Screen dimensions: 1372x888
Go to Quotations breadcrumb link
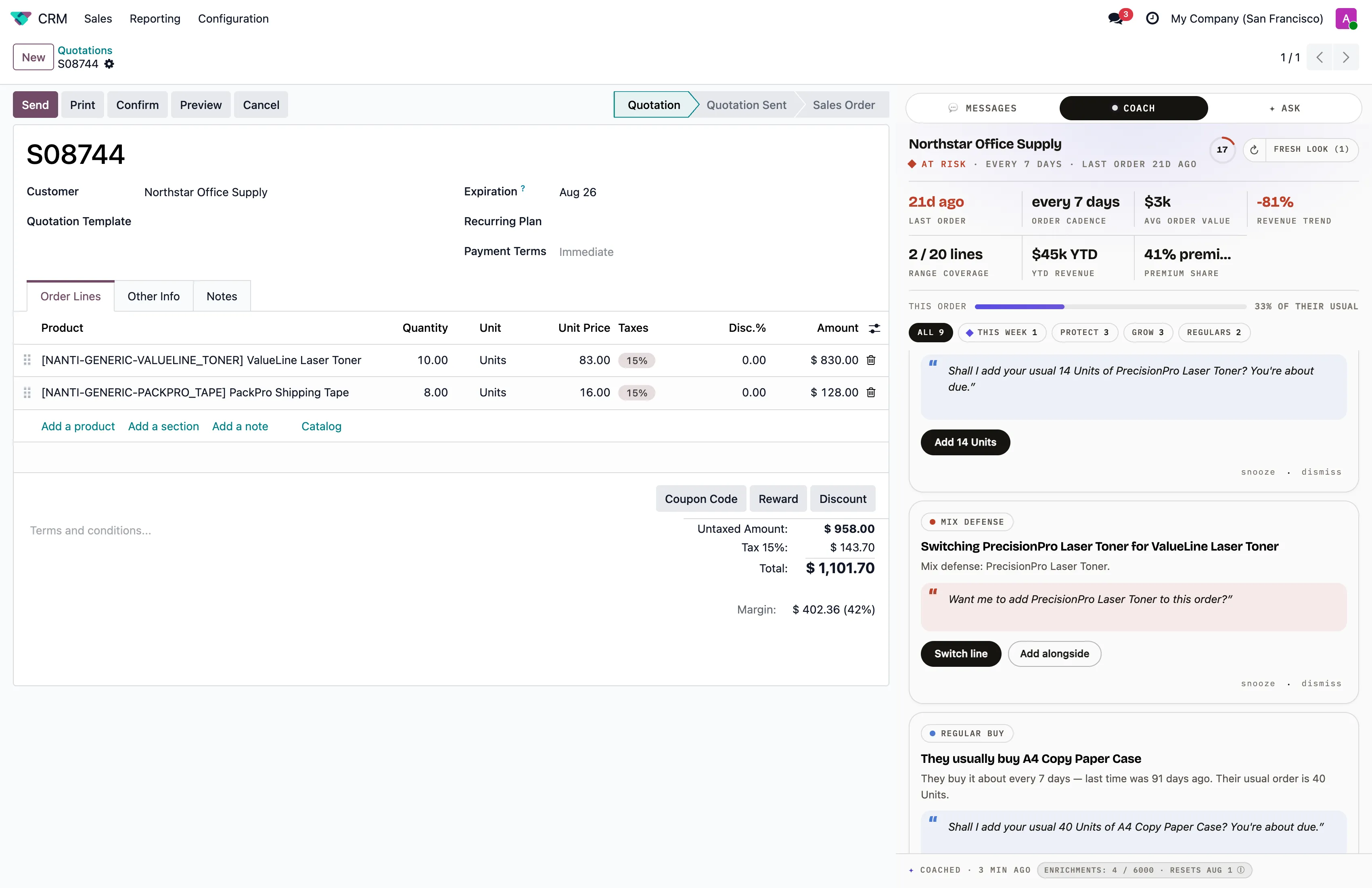point(85,51)
